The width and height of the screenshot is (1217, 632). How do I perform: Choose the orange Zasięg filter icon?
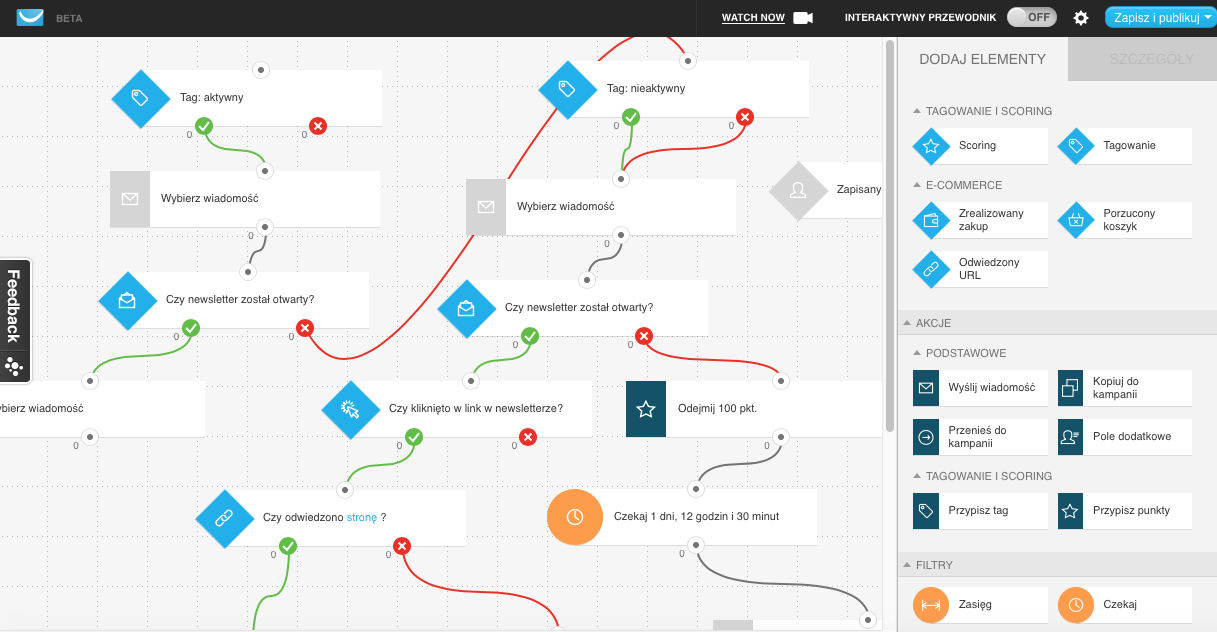tap(932, 605)
